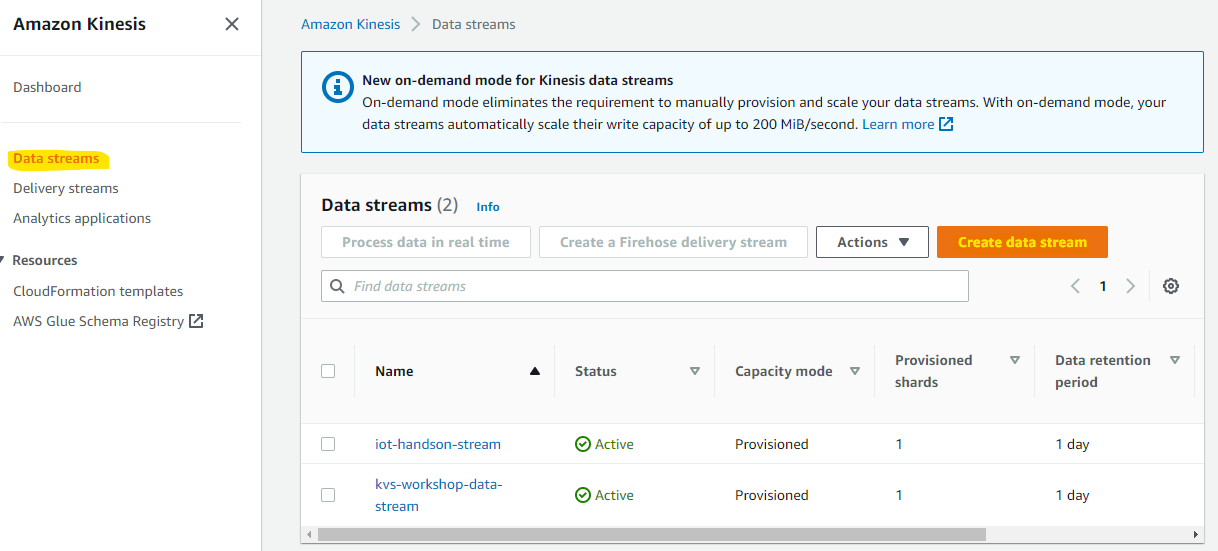Sort by Capacity mode column arrow
The width and height of the screenshot is (1218, 551).
click(x=855, y=371)
